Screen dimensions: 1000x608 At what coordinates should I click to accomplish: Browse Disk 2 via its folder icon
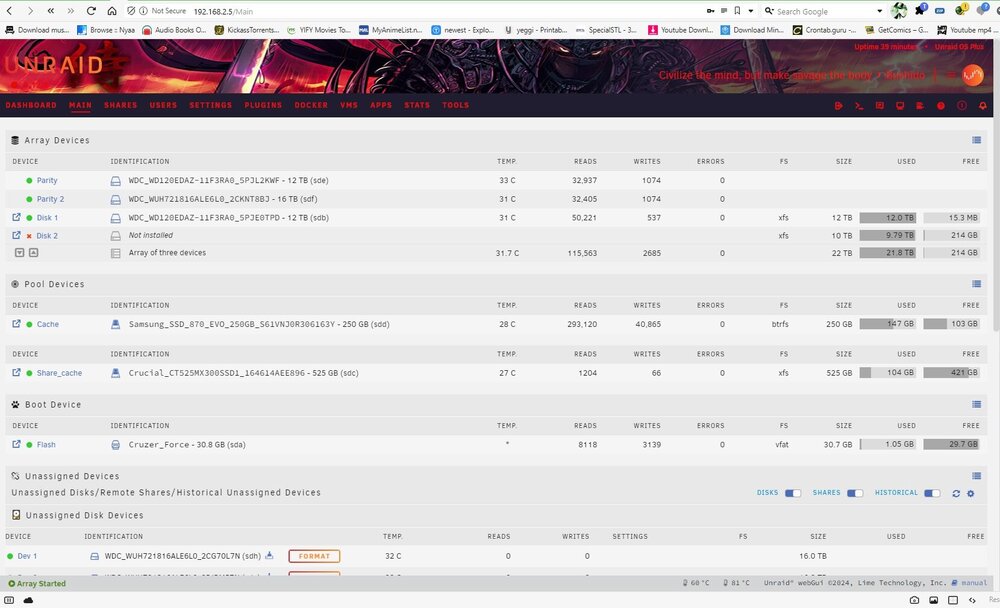coord(17,235)
